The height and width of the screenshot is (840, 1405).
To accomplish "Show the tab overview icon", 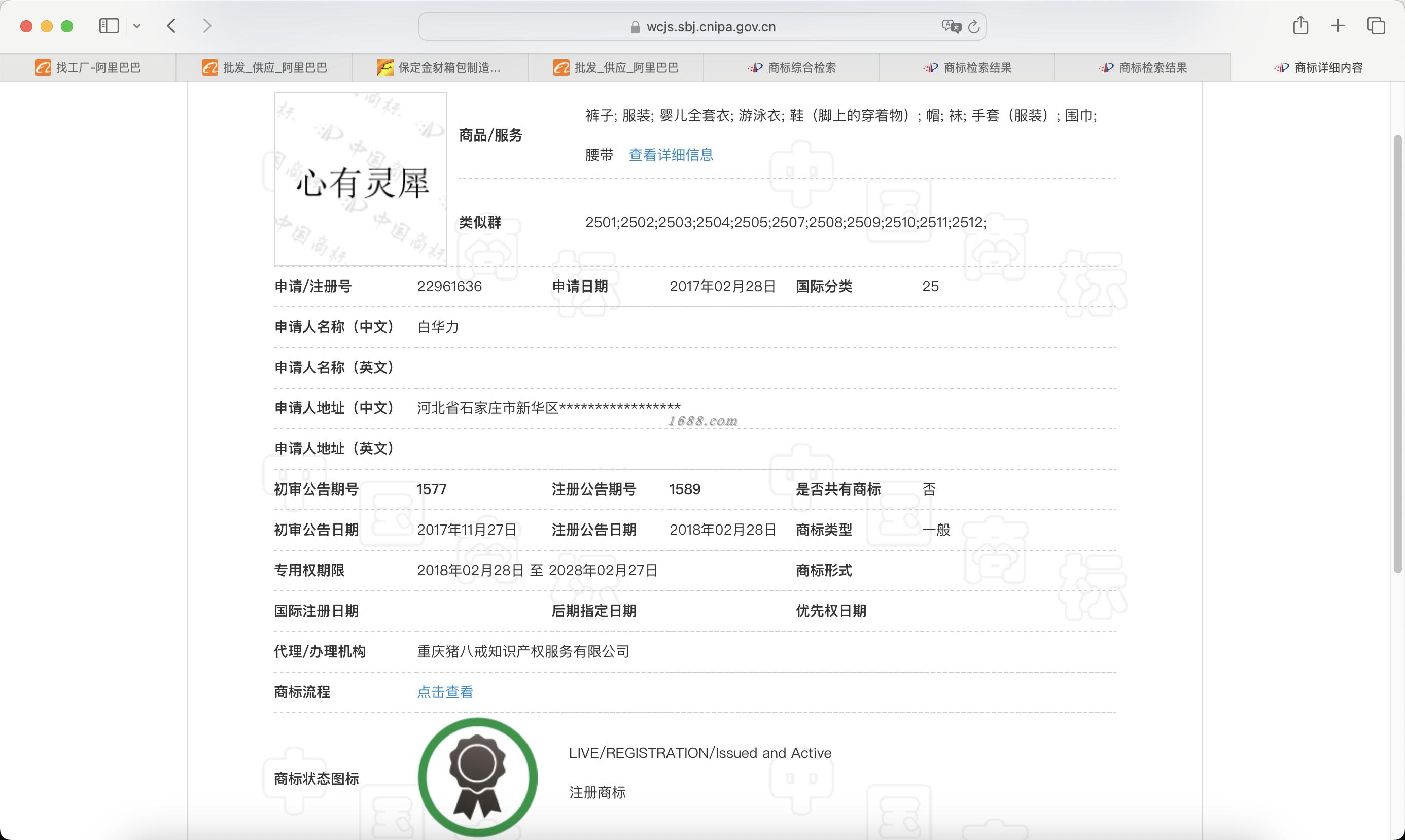I will (1376, 26).
